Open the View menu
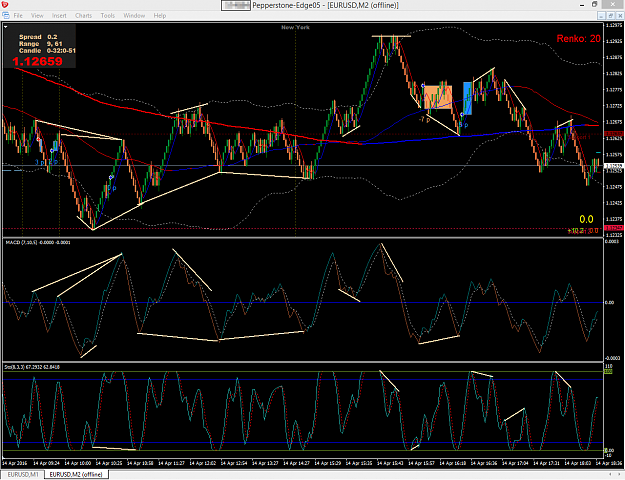The image size is (625, 480). [x=37, y=16]
